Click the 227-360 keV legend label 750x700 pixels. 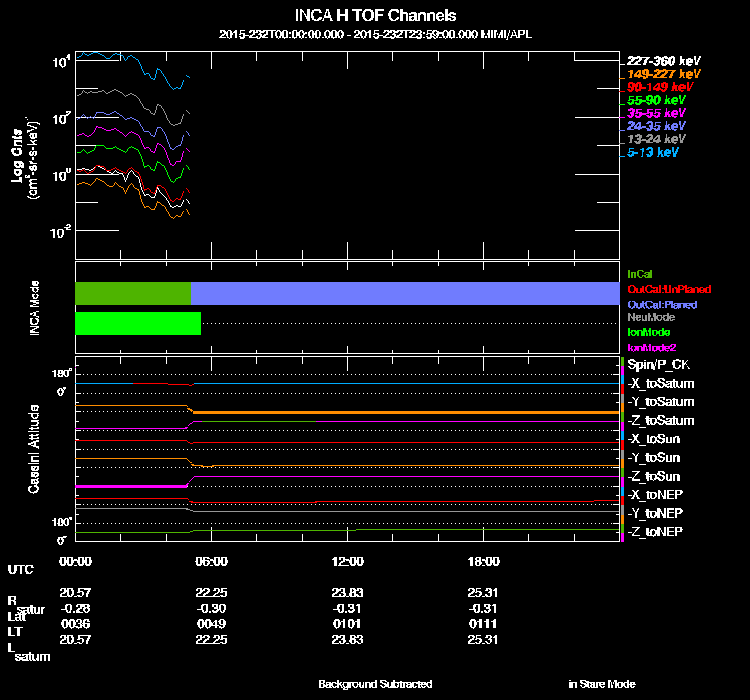(663, 61)
